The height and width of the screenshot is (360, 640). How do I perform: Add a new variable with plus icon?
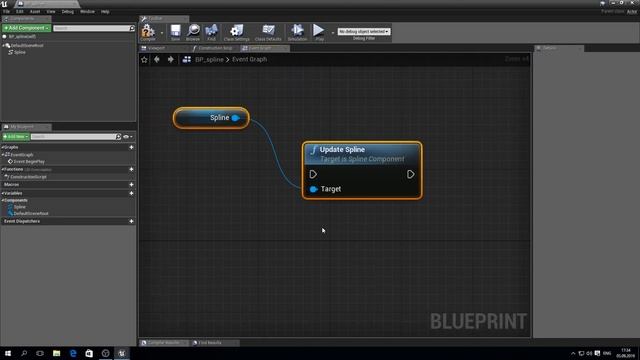[131, 193]
